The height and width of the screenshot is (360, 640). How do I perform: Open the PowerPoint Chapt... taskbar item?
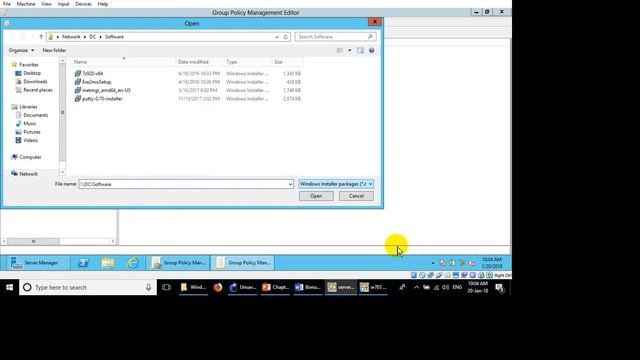click(276, 287)
